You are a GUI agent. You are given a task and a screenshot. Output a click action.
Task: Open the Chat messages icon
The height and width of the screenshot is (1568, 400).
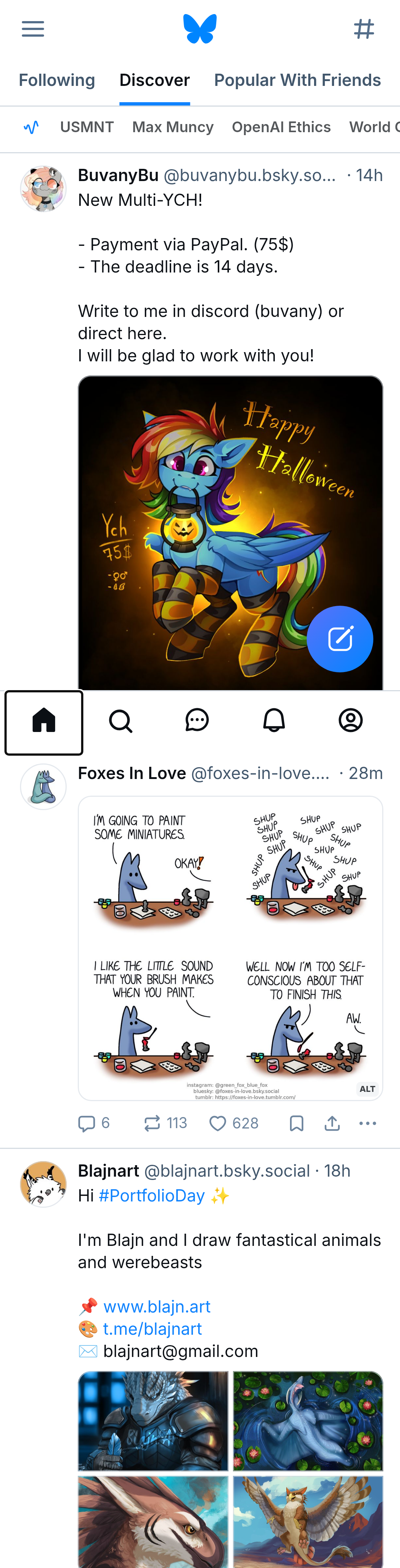[197, 721]
